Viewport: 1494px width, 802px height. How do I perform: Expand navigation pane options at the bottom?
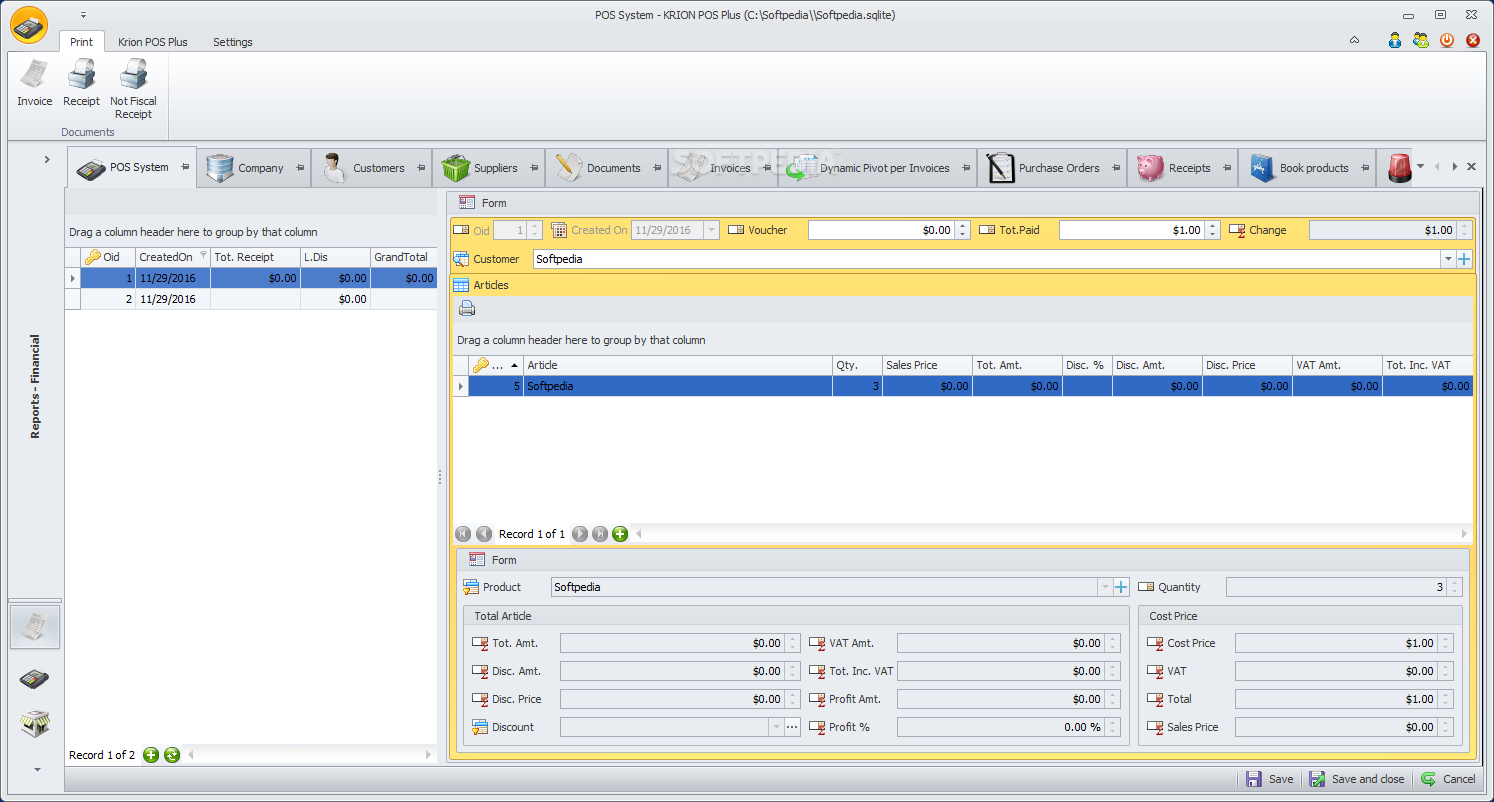(x=37, y=769)
